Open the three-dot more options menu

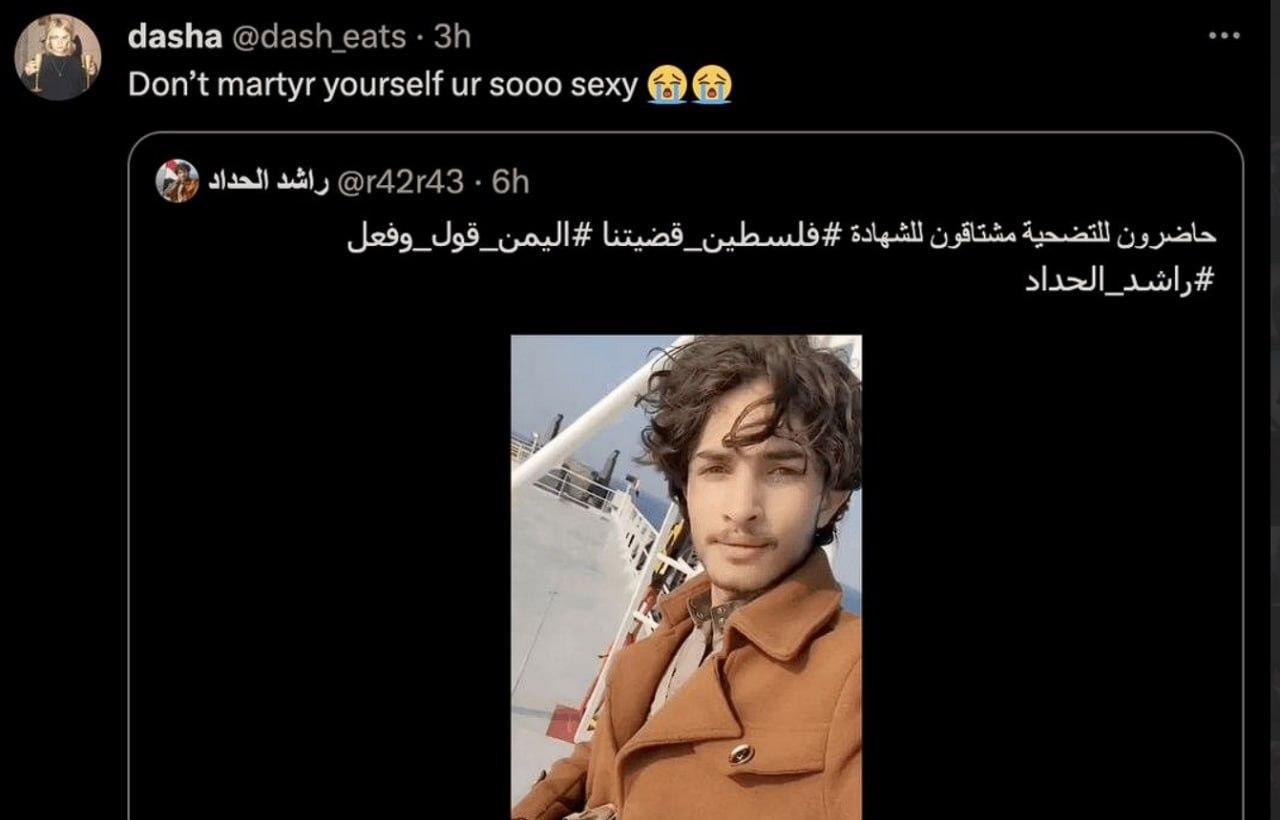1224,35
